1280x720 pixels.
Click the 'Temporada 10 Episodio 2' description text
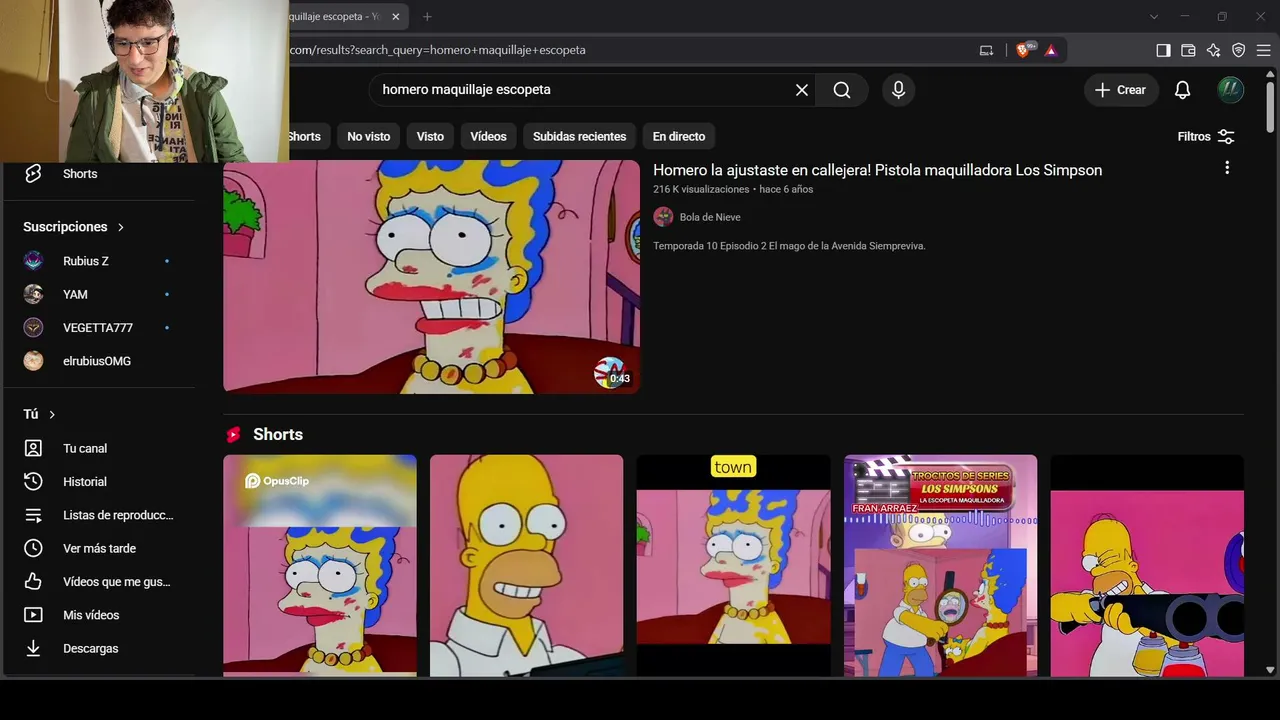pyautogui.click(x=789, y=246)
